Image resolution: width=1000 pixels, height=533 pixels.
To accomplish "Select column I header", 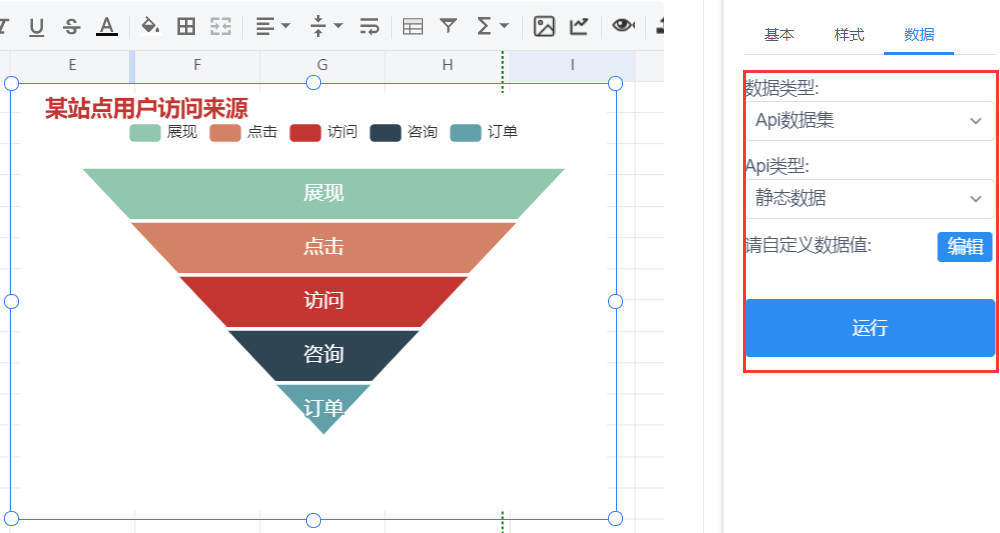I will [x=572, y=65].
